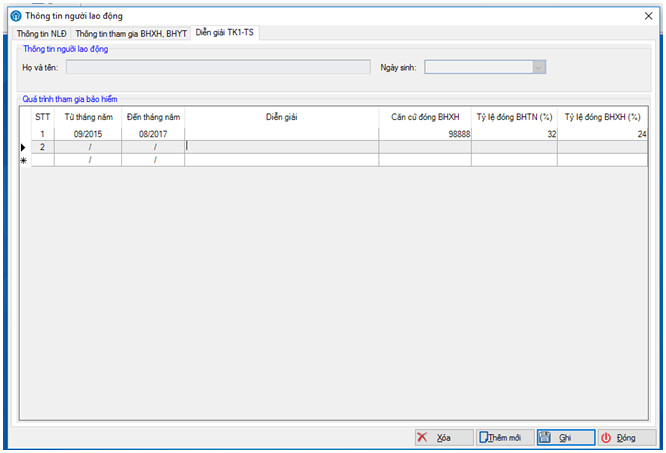Close the Thông tin người lao động window
Image resolution: width=666 pixels, height=453 pixels.
[x=648, y=16]
